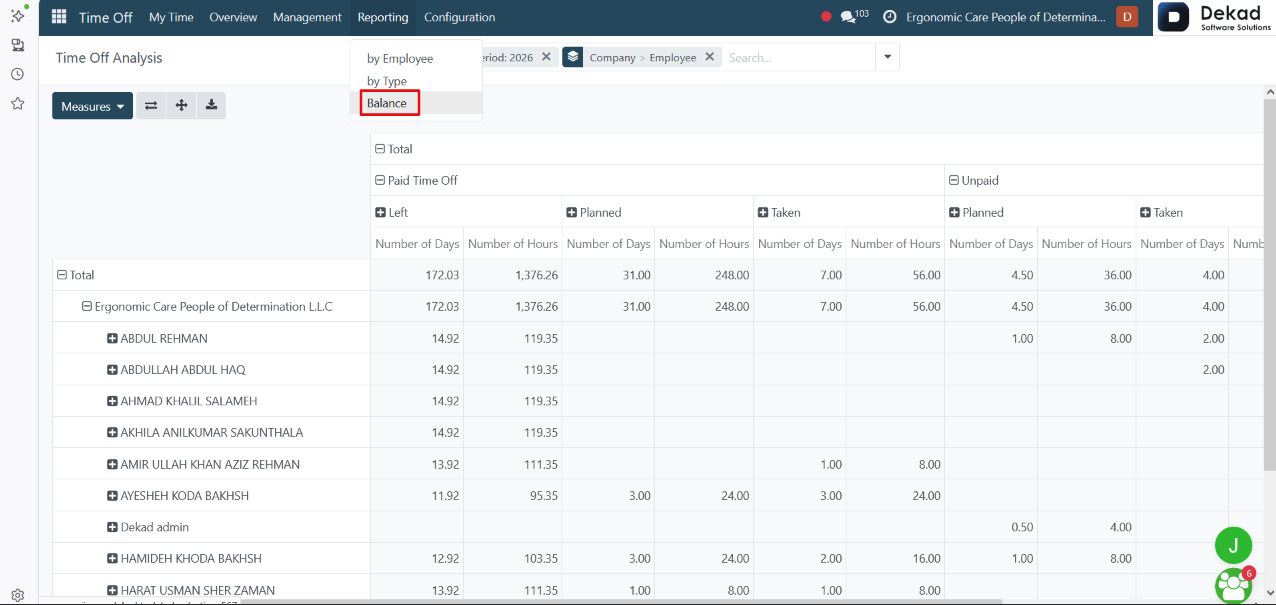
Task: Click the group-by layers icon in search facet
Action: pos(572,57)
